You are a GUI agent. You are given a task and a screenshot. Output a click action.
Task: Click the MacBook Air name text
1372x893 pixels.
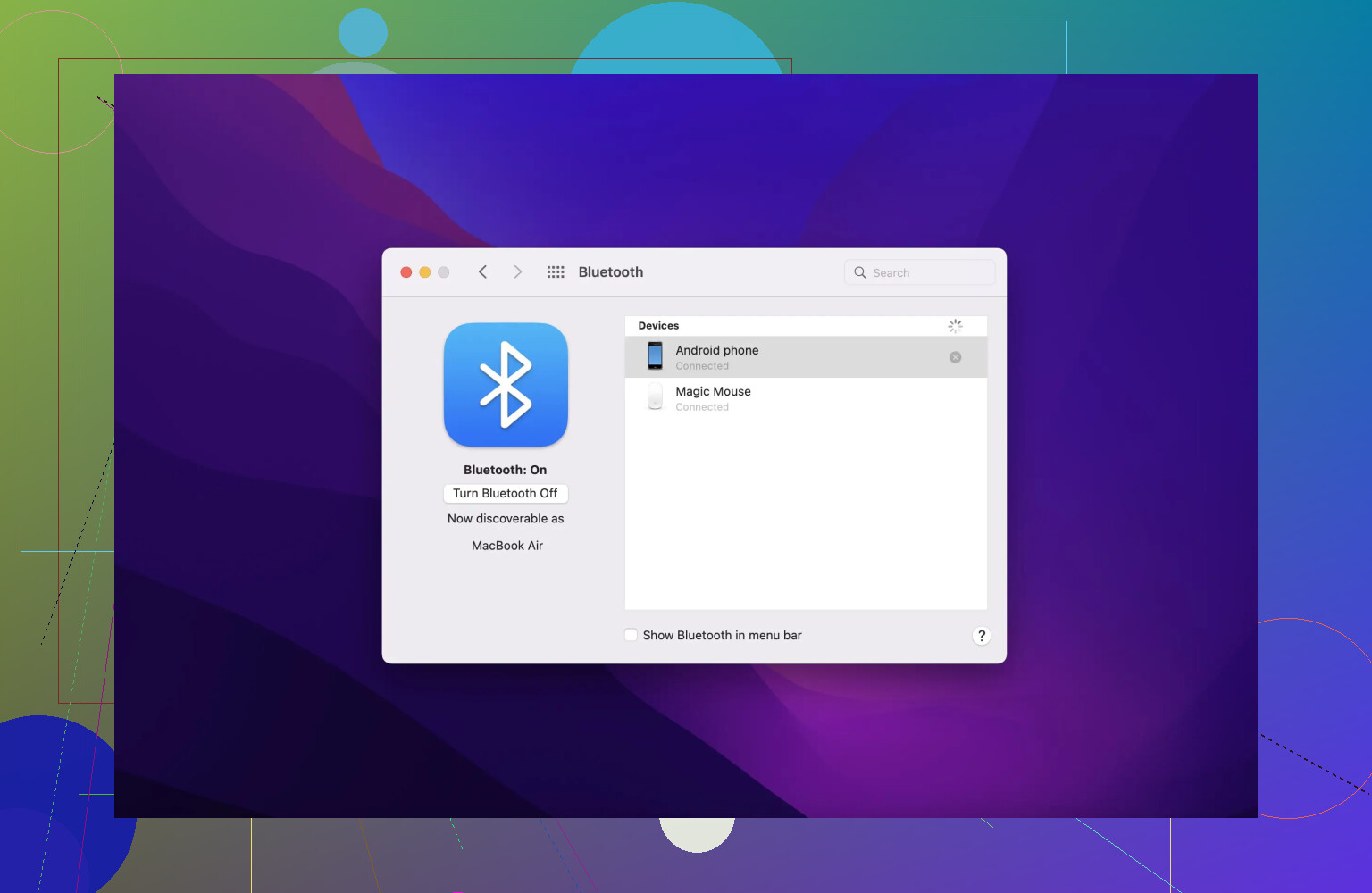pyautogui.click(x=507, y=546)
